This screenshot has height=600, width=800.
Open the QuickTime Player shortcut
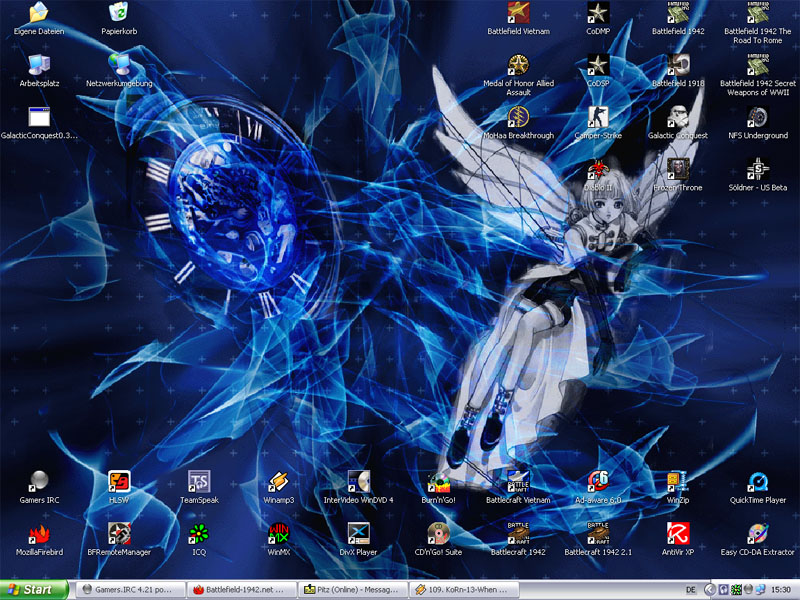[x=758, y=482]
